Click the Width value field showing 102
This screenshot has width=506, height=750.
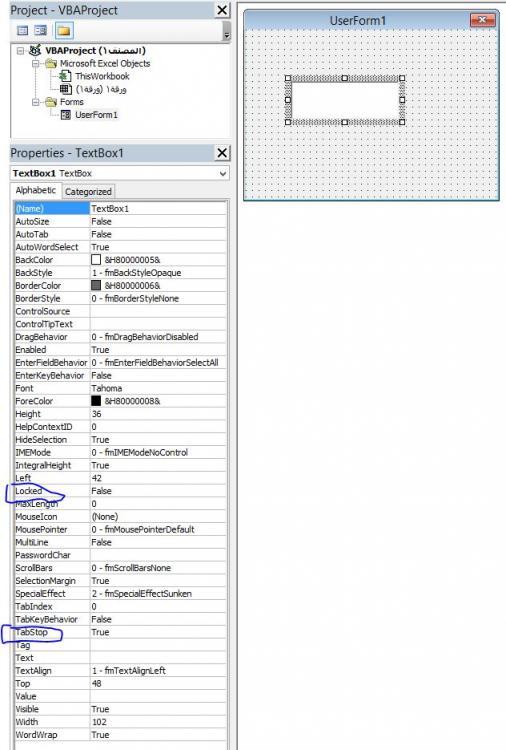pos(158,722)
